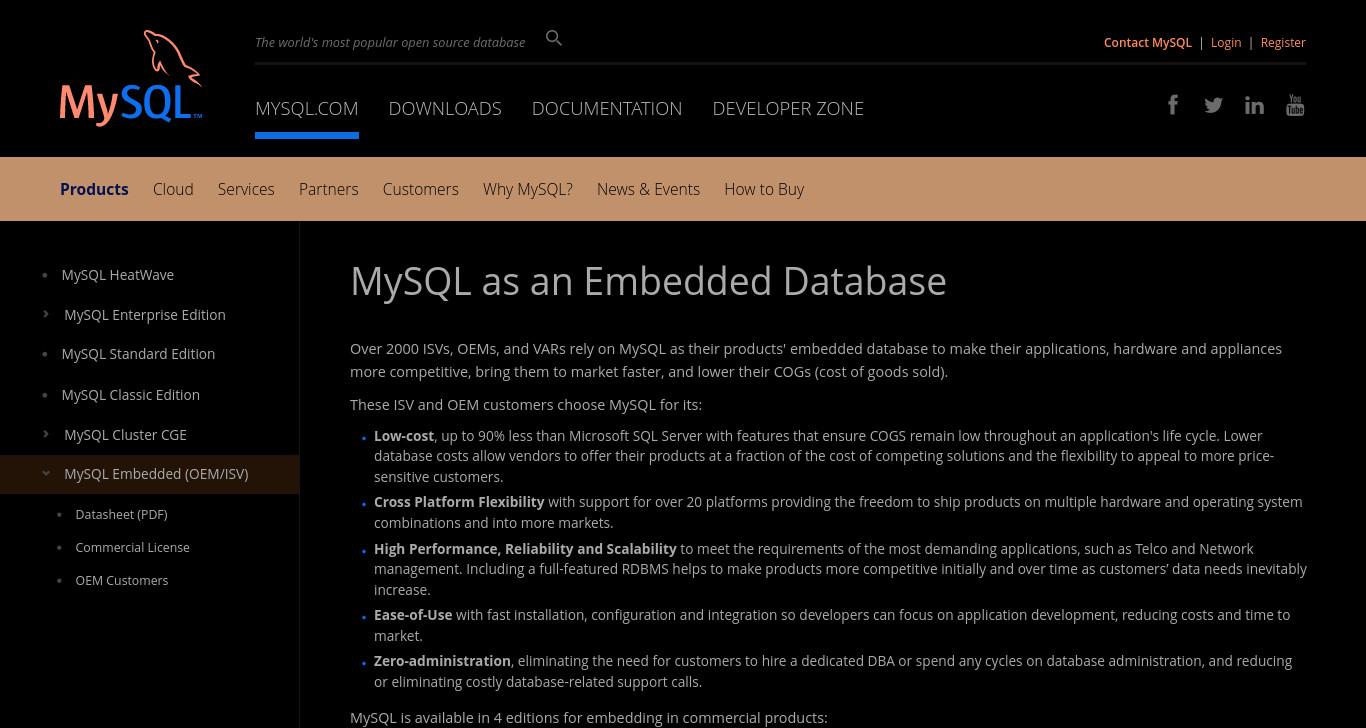Click the search field placeholder text

[x=390, y=42]
